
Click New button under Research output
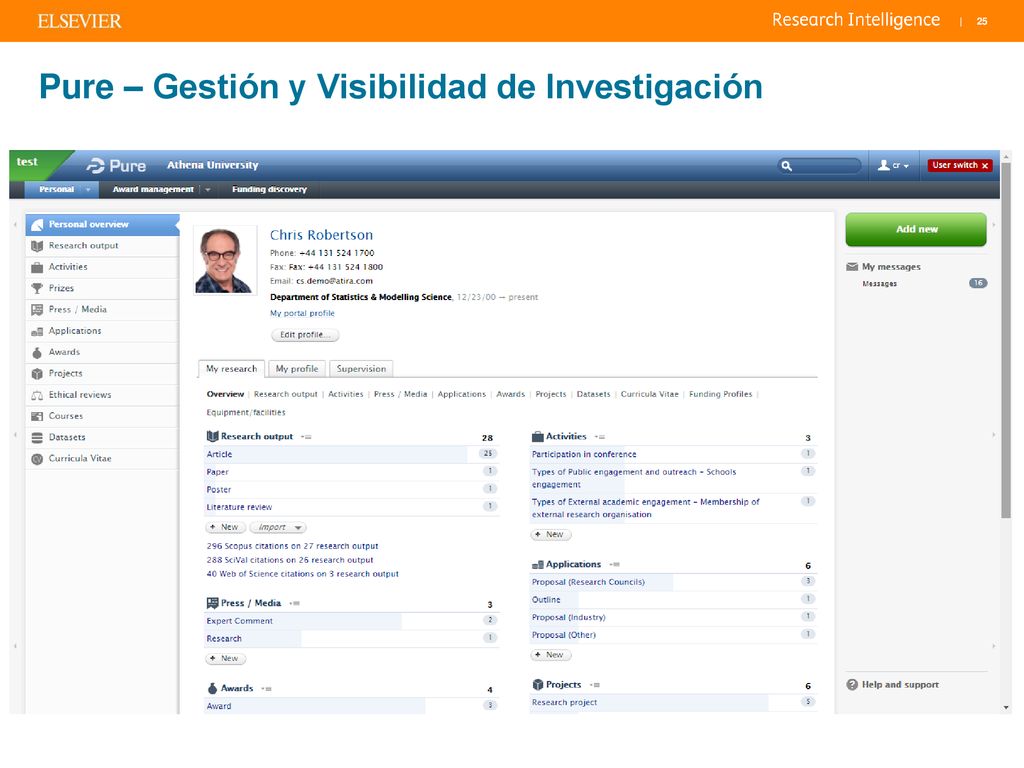pos(225,528)
